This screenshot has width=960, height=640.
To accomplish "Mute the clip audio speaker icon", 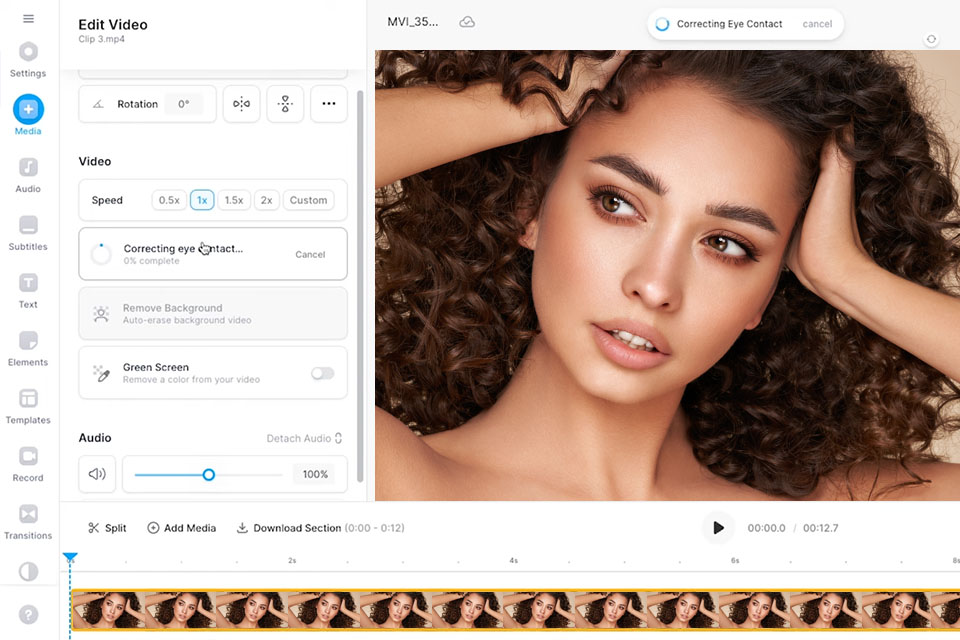I will point(97,474).
